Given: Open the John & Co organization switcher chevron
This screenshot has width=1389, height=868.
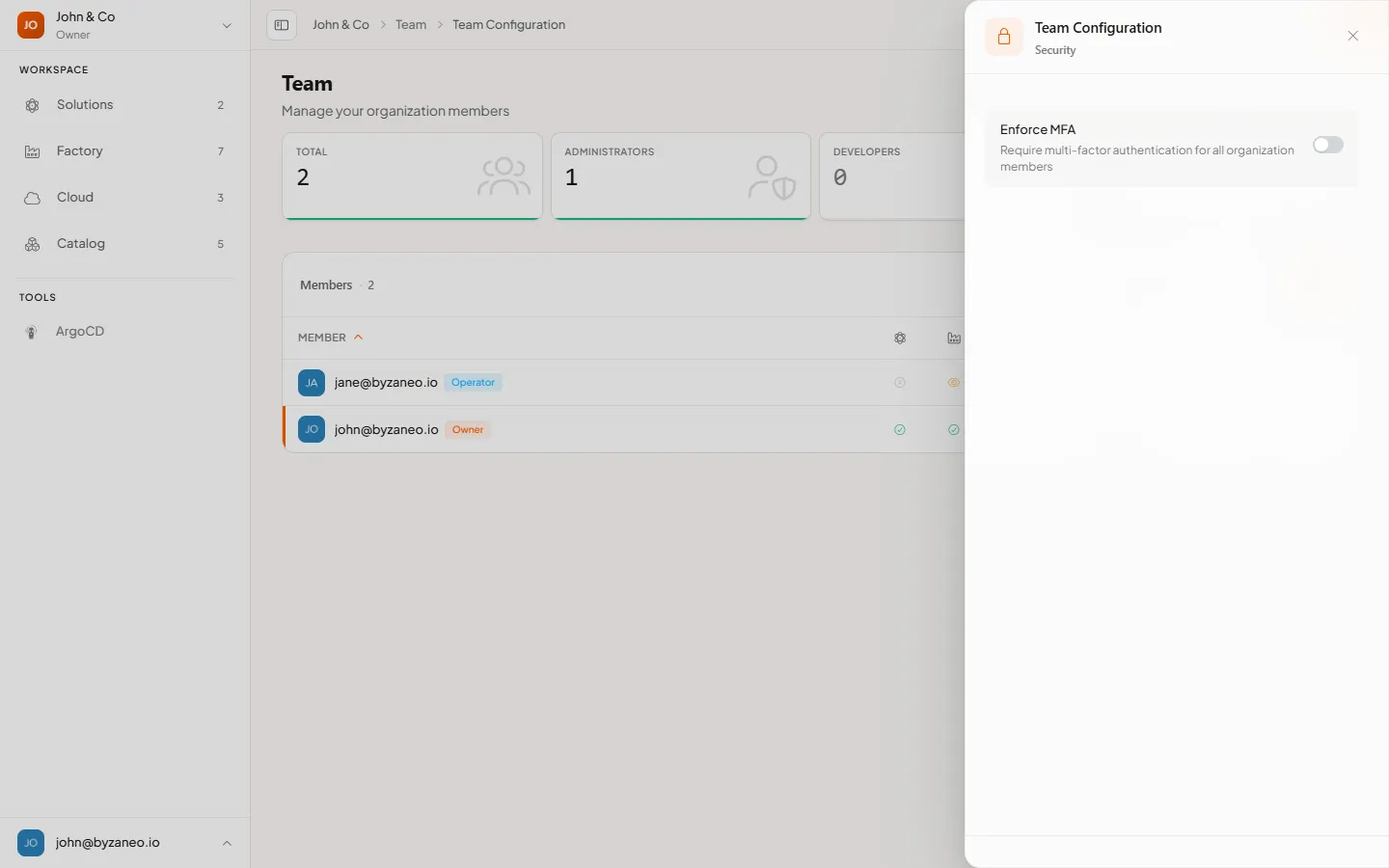Looking at the screenshot, I should coord(228,26).
